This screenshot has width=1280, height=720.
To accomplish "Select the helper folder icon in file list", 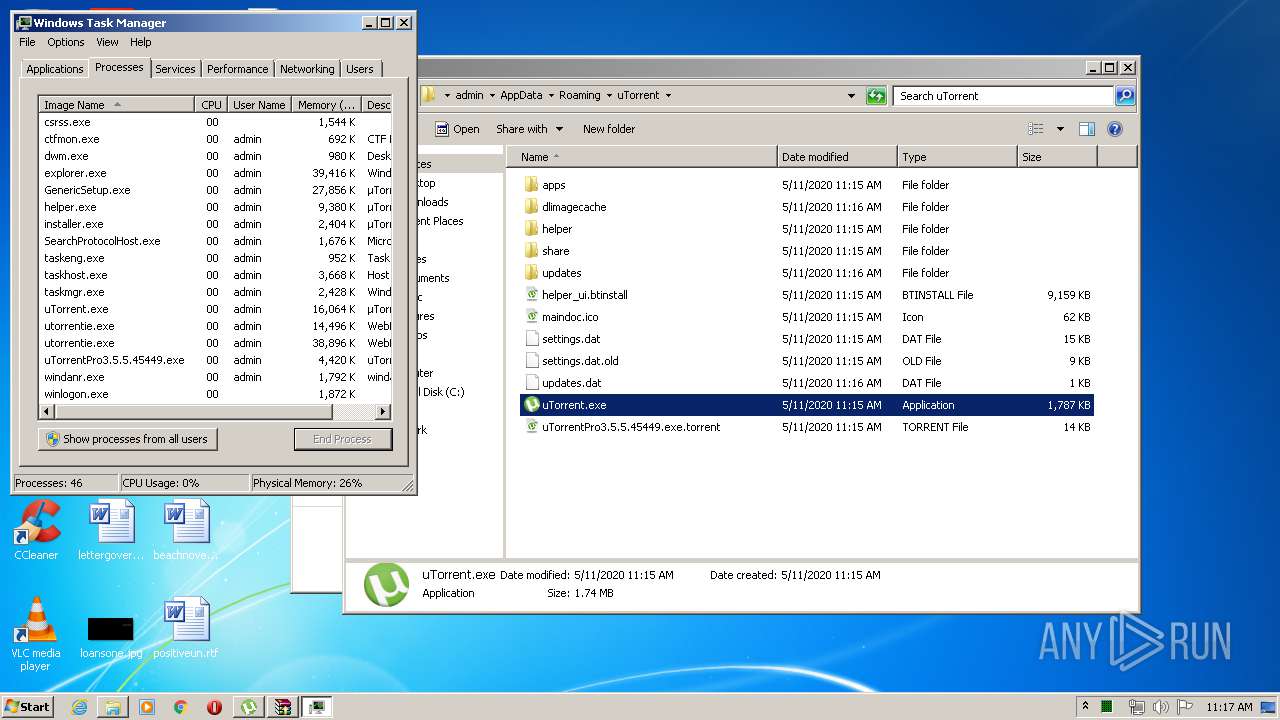I will point(531,229).
